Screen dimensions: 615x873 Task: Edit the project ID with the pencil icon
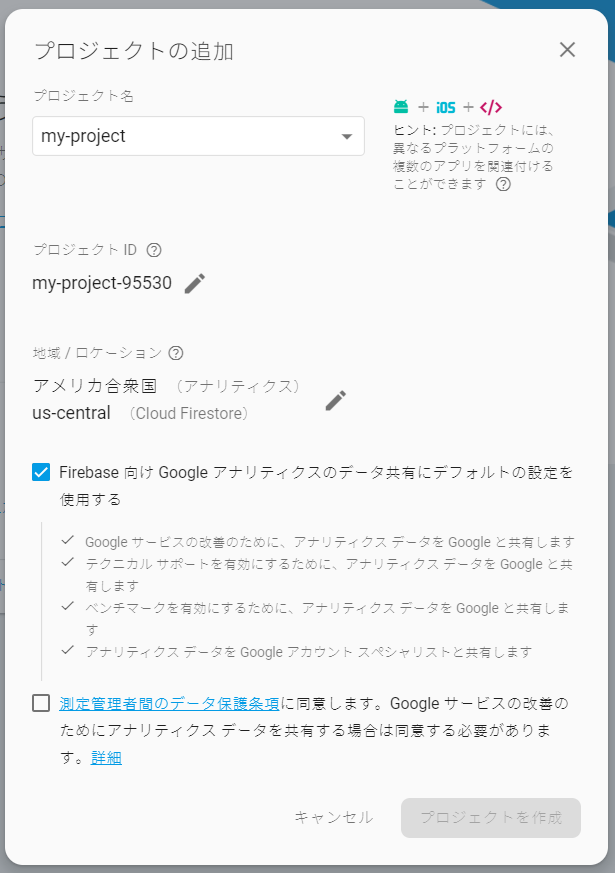[194, 283]
